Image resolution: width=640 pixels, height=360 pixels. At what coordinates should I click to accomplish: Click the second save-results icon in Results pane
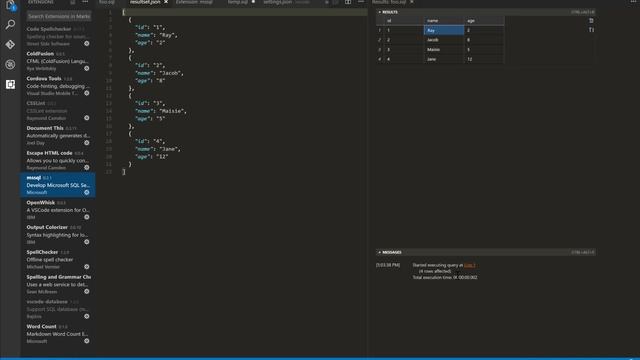tap(591, 30)
